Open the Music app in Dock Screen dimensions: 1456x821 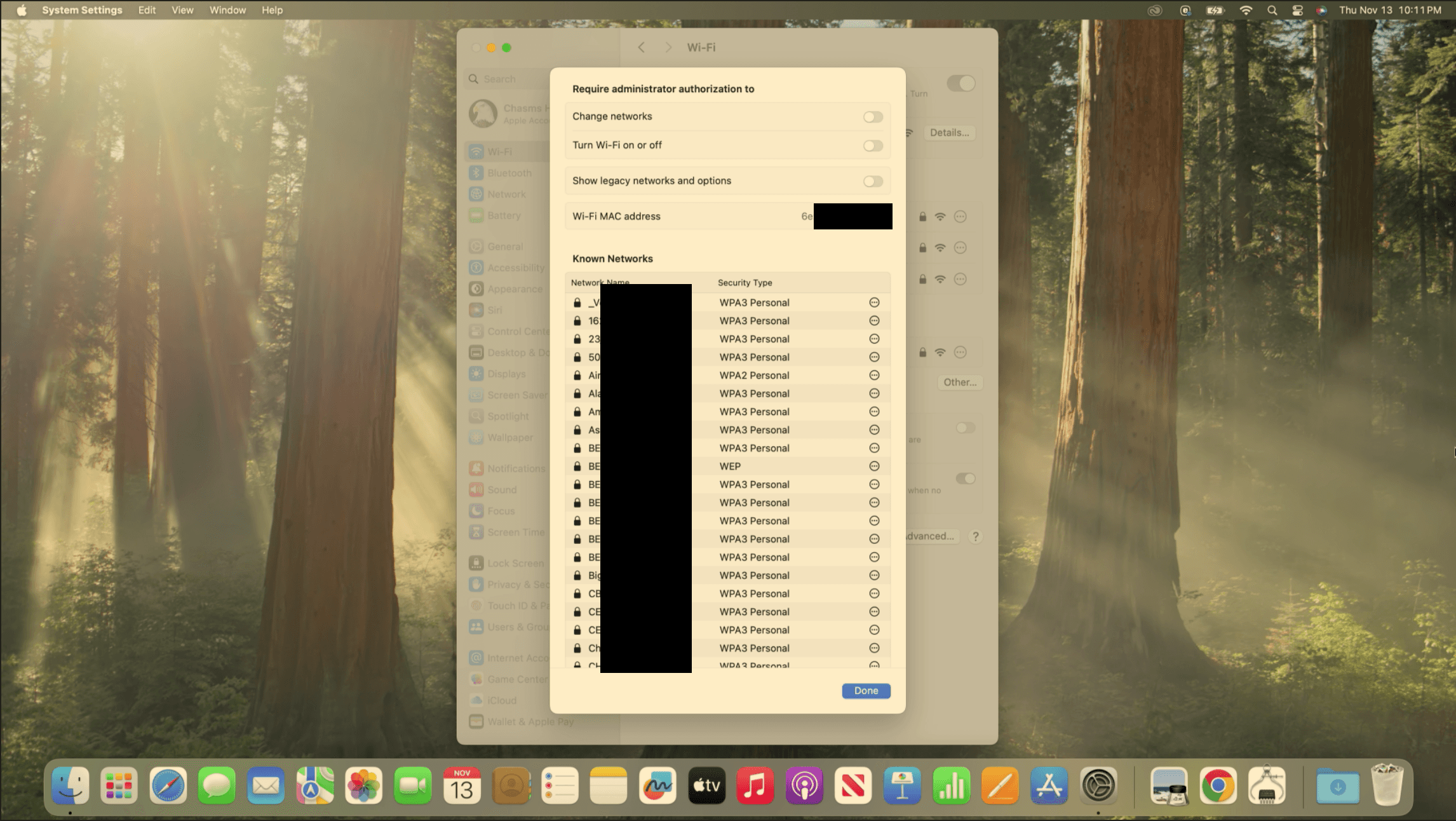pos(755,786)
